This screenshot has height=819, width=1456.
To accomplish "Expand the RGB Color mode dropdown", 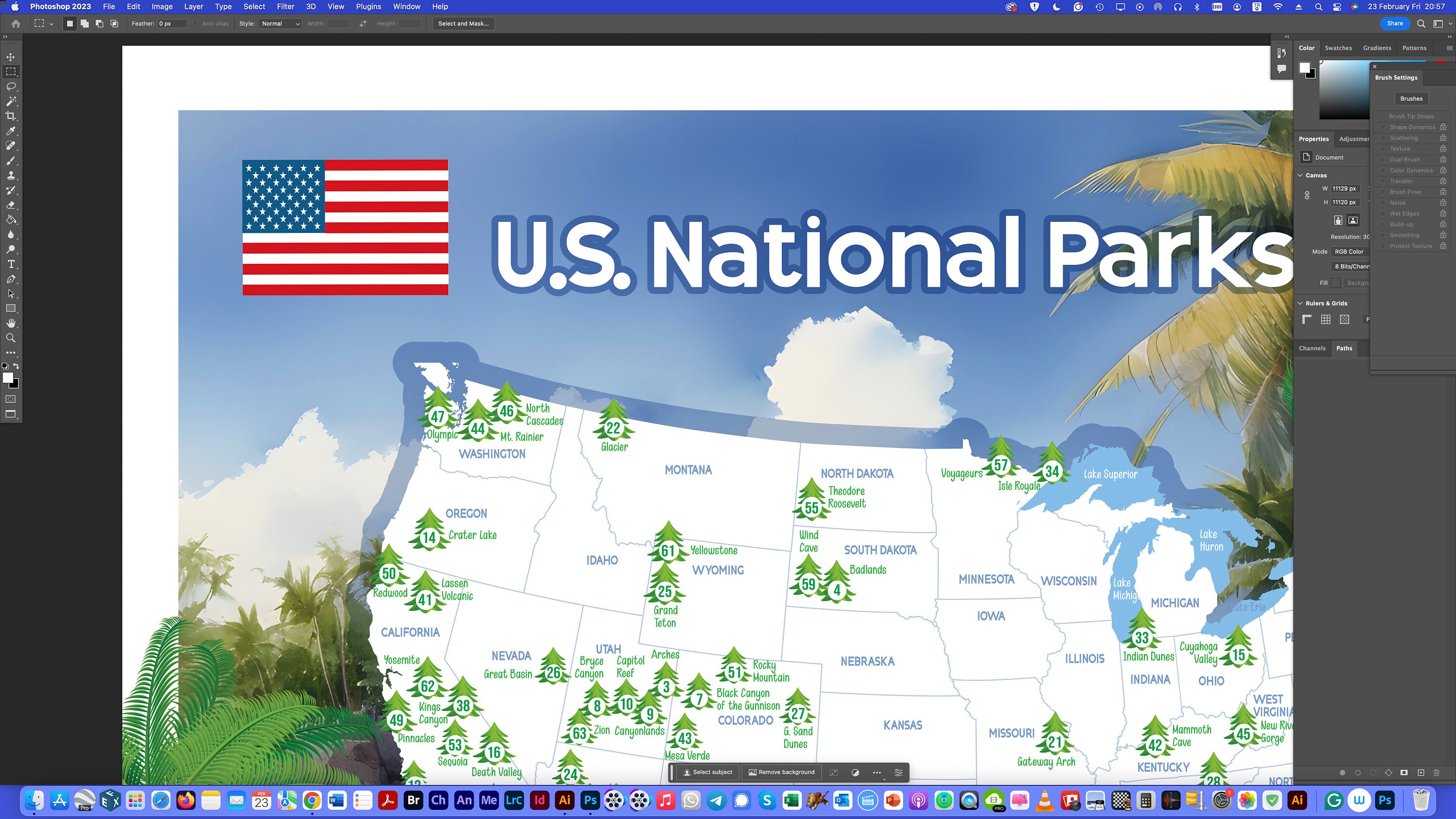I will 1351,251.
